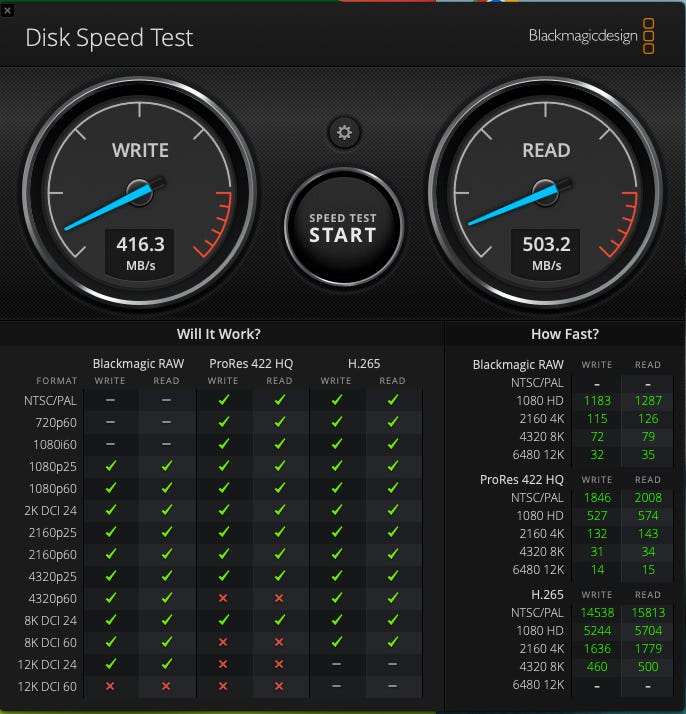686x714 pixels.
Task: Click ProRes 422 HQ write checkmark for NTSC/PAL
Action: tap(223, 400)
